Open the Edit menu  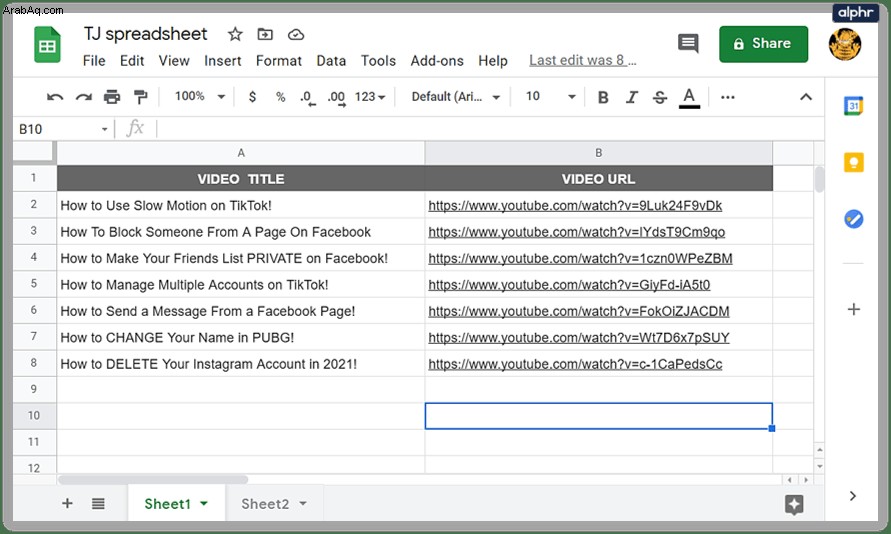[132, 61]
